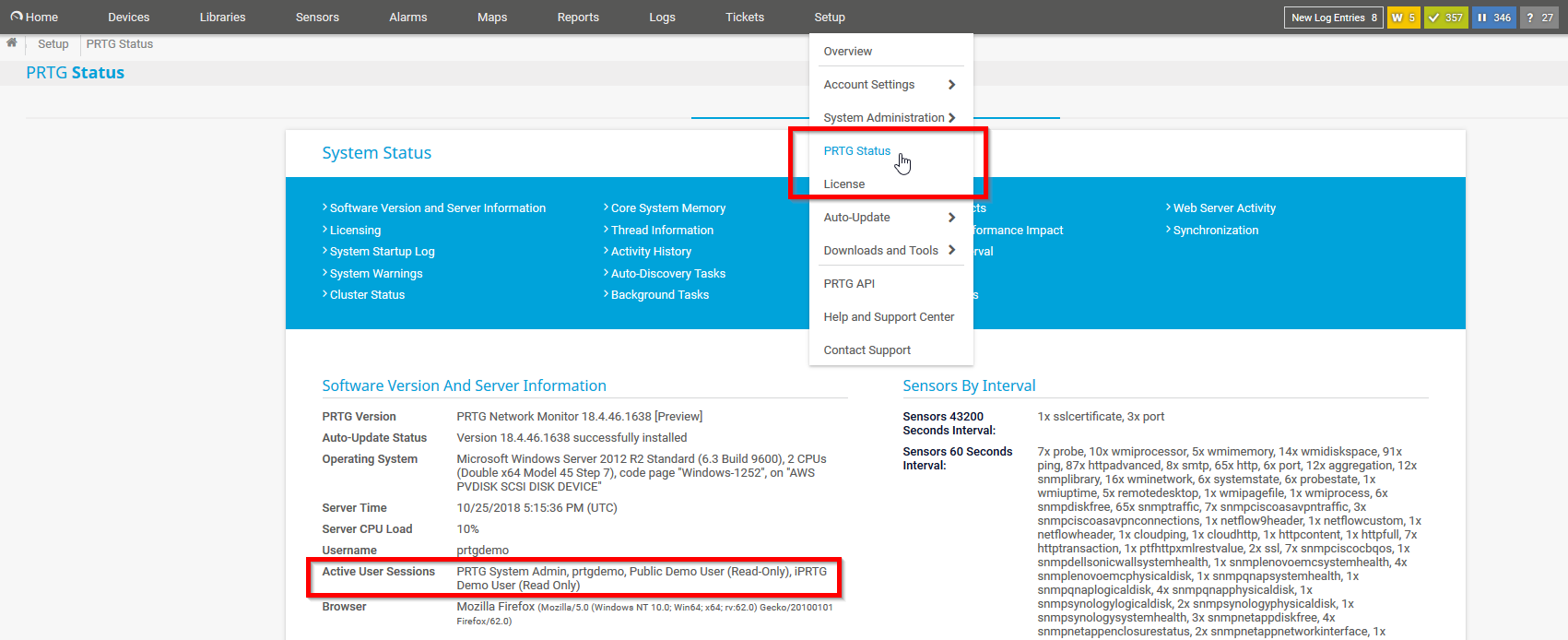
Task: Open PRTG API from the Setup menu
Action: pos(849,284)
